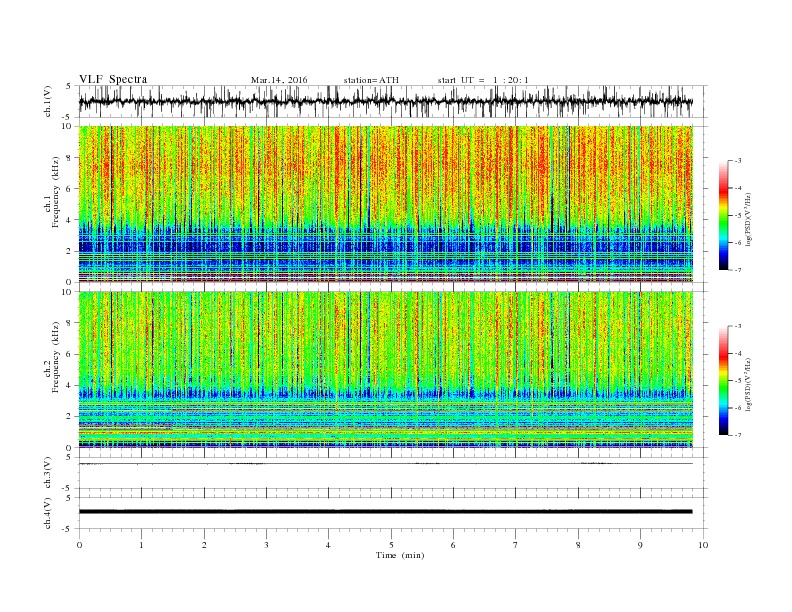792x612 pixels.
Task: Click time axis tick label "4"
Action: point(328,545)
